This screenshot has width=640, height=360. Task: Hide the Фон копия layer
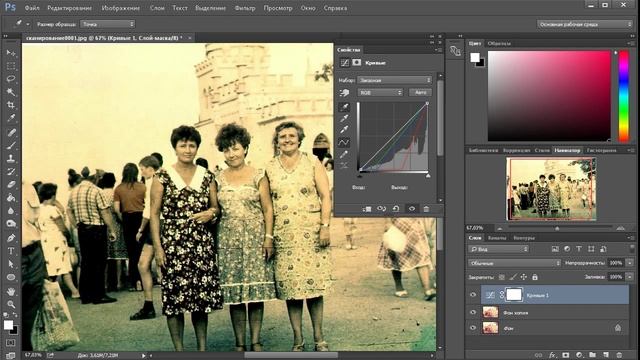pyautogui.click(x=473, y=313)
